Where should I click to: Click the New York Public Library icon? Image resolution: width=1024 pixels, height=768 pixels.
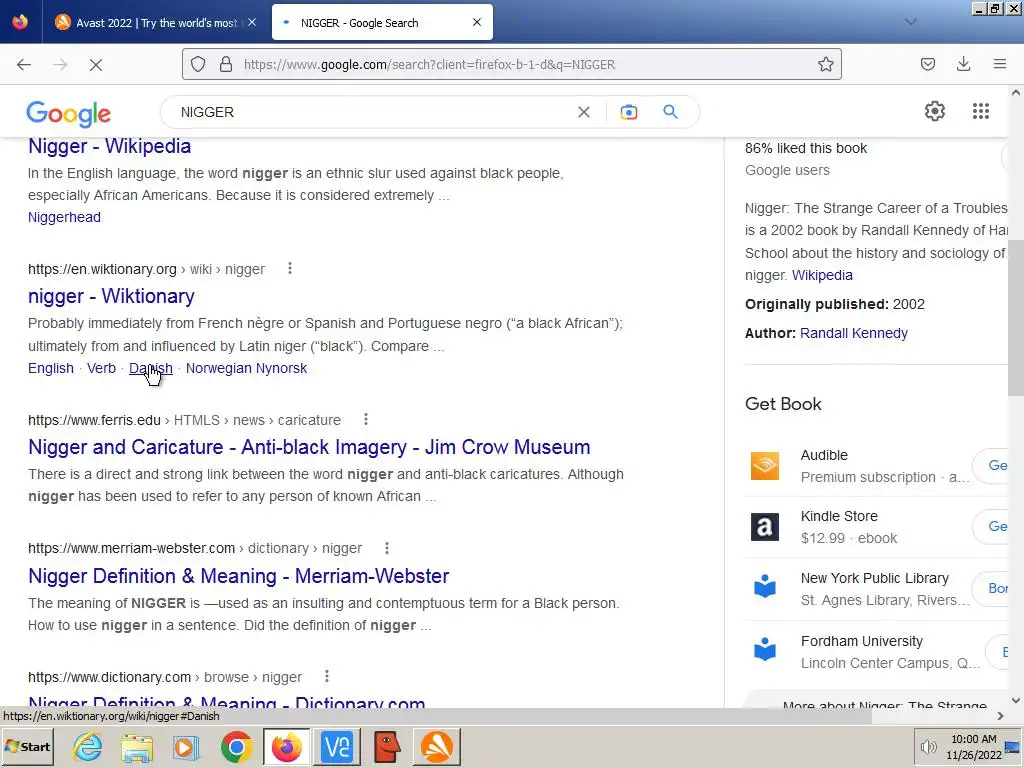(765, 587)
